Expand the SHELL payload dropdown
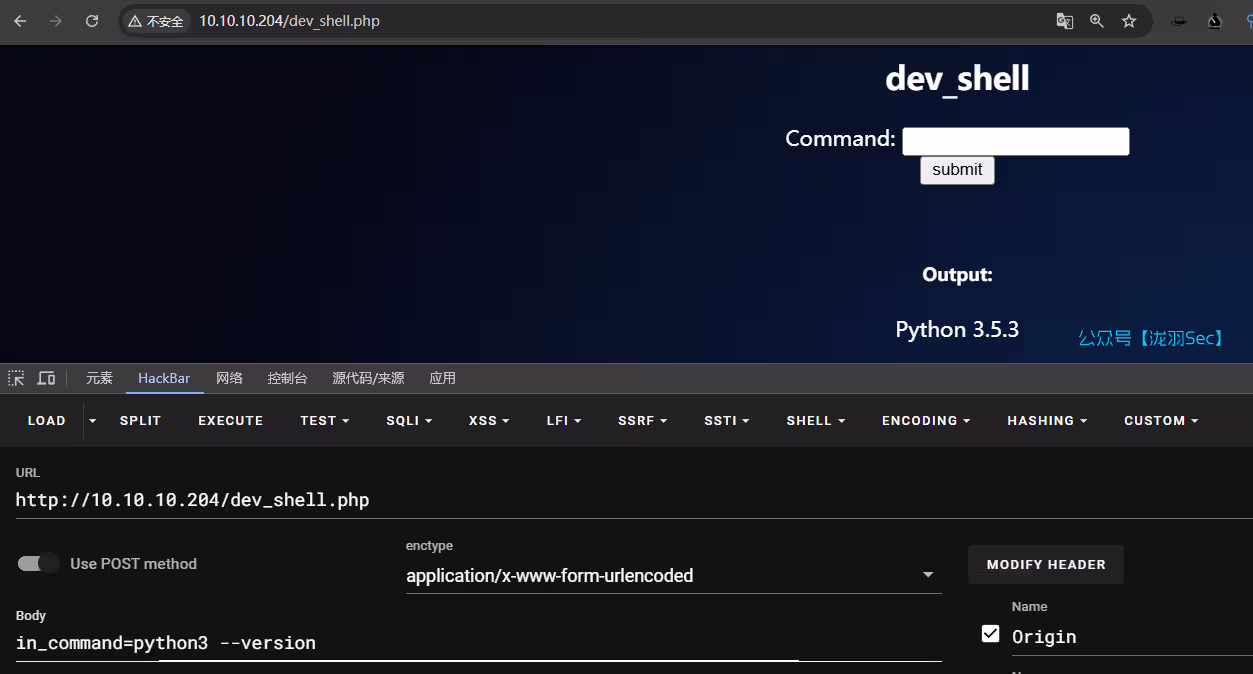 (x=815, y=420)
